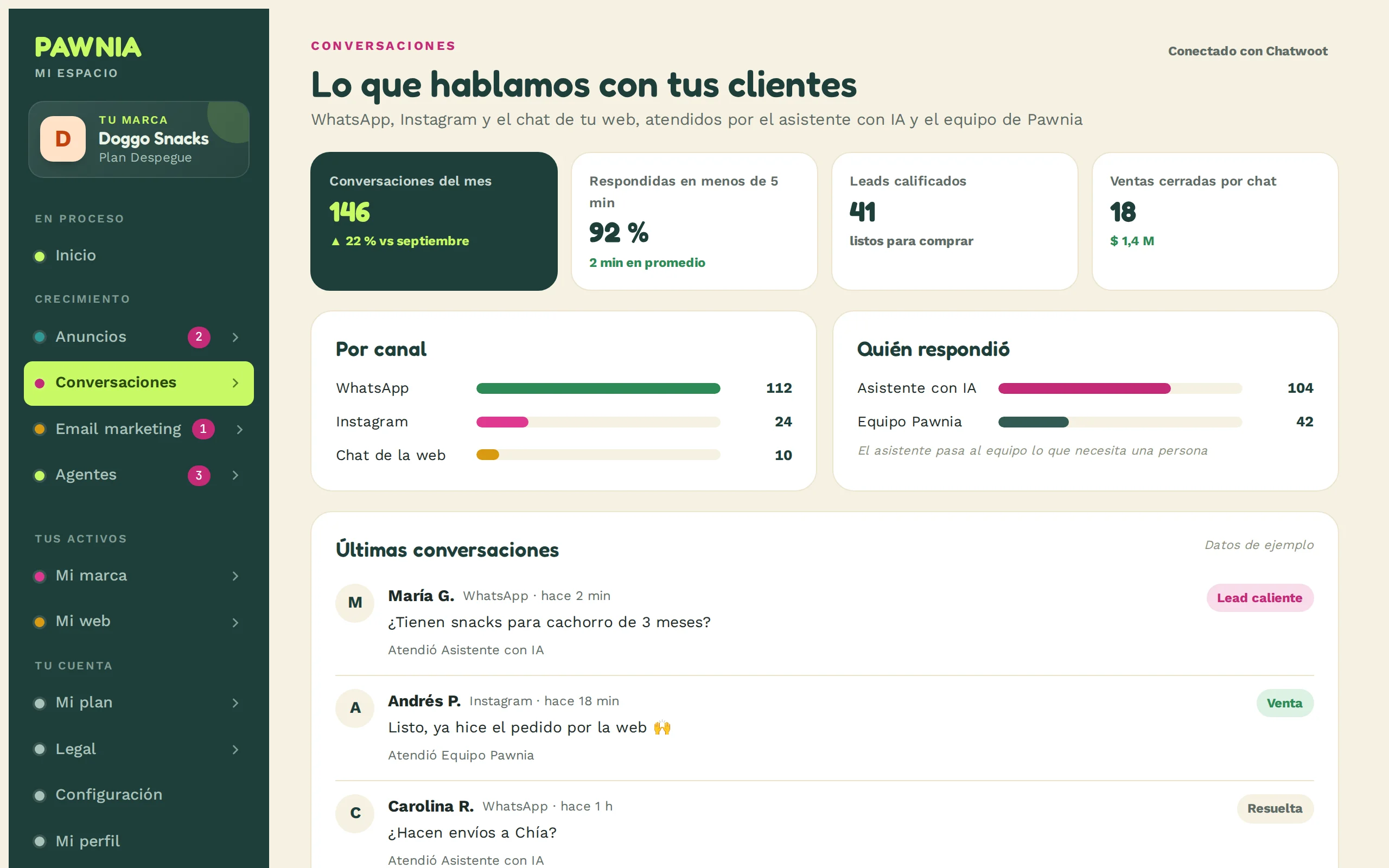Click the Doggo Snacks D avatar

click(x=63, y=139)
